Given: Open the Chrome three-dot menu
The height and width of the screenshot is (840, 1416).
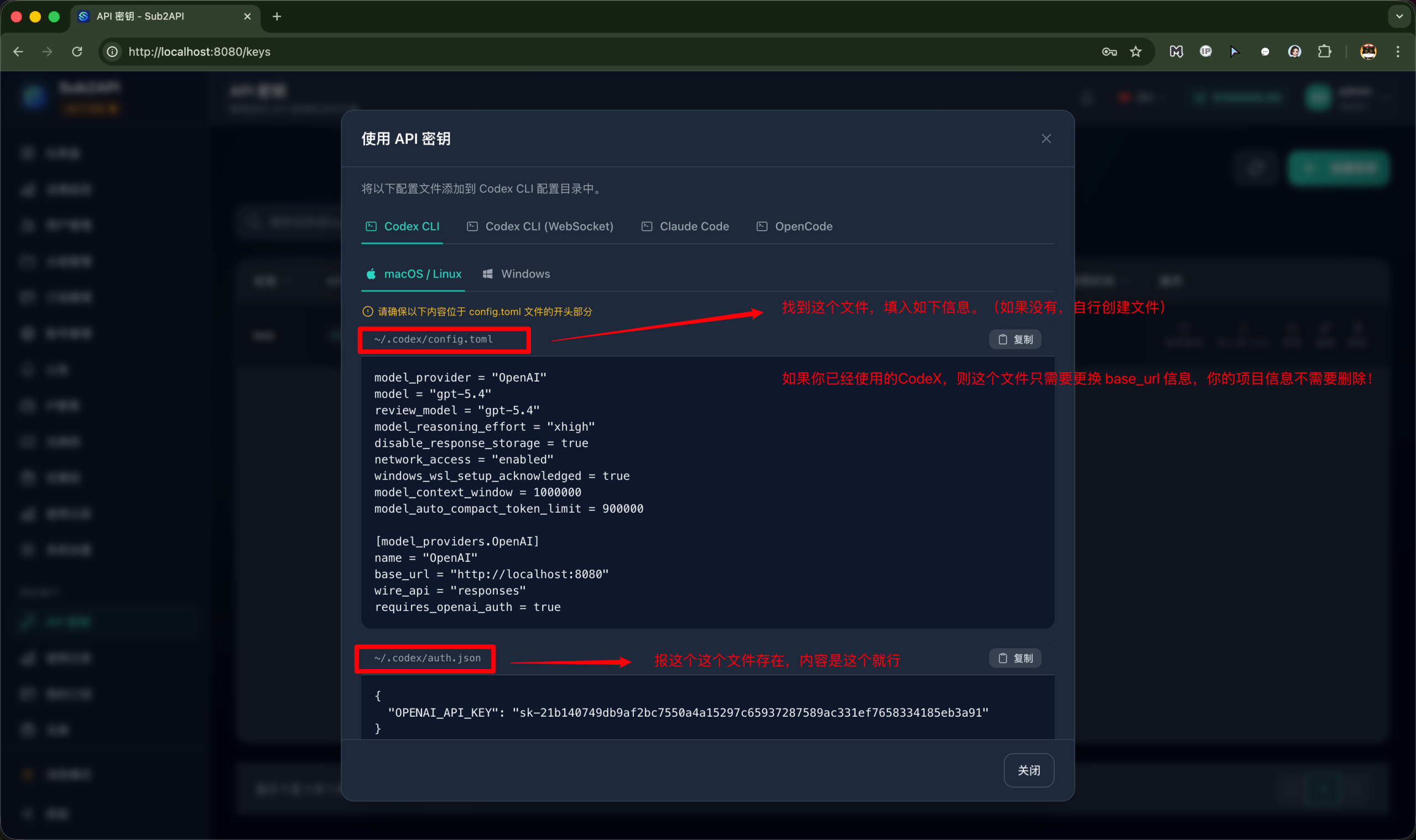Looking at the screenshot, I should (1397, 51).
